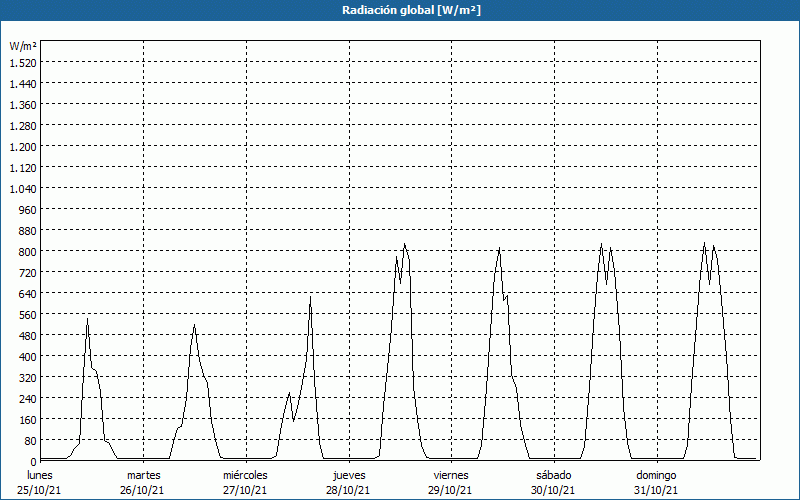
Task: Click Wednesday's radiation peak near 620 W/m²
Action: click(310, 297)
